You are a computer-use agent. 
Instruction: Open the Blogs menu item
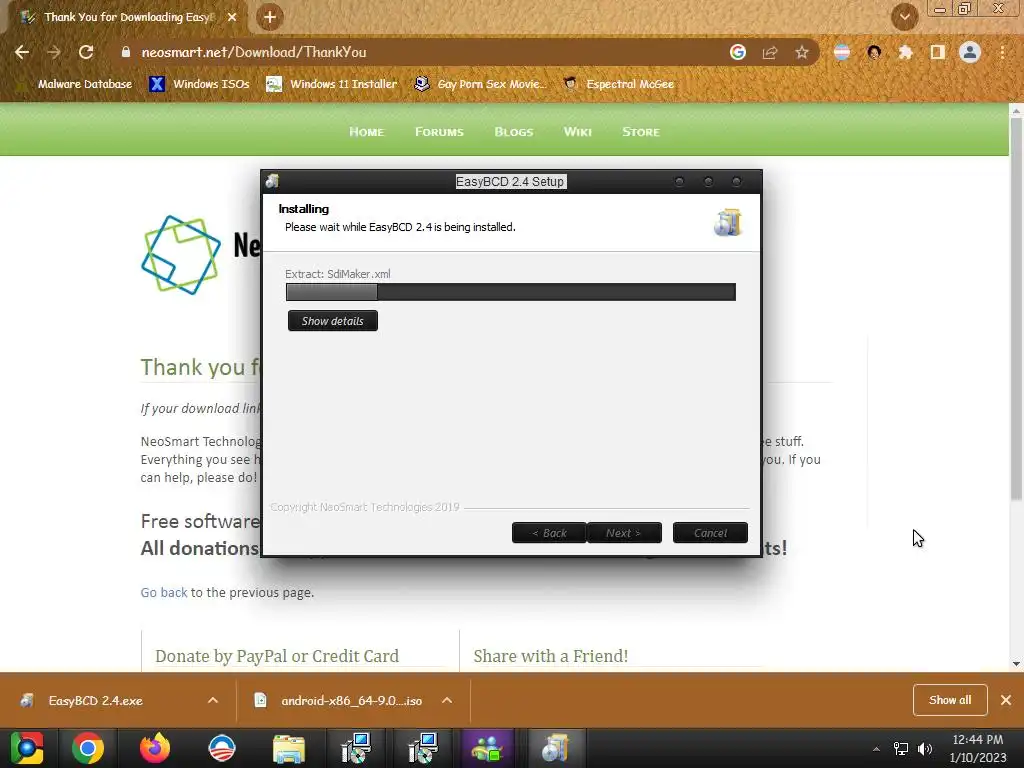tap(514, 132)
